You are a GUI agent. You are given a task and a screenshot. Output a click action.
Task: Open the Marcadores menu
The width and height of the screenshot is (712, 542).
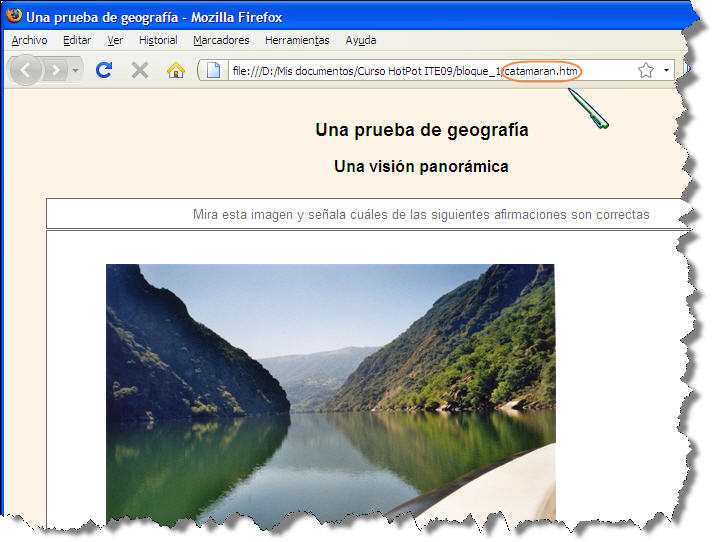tap(221, 40)
